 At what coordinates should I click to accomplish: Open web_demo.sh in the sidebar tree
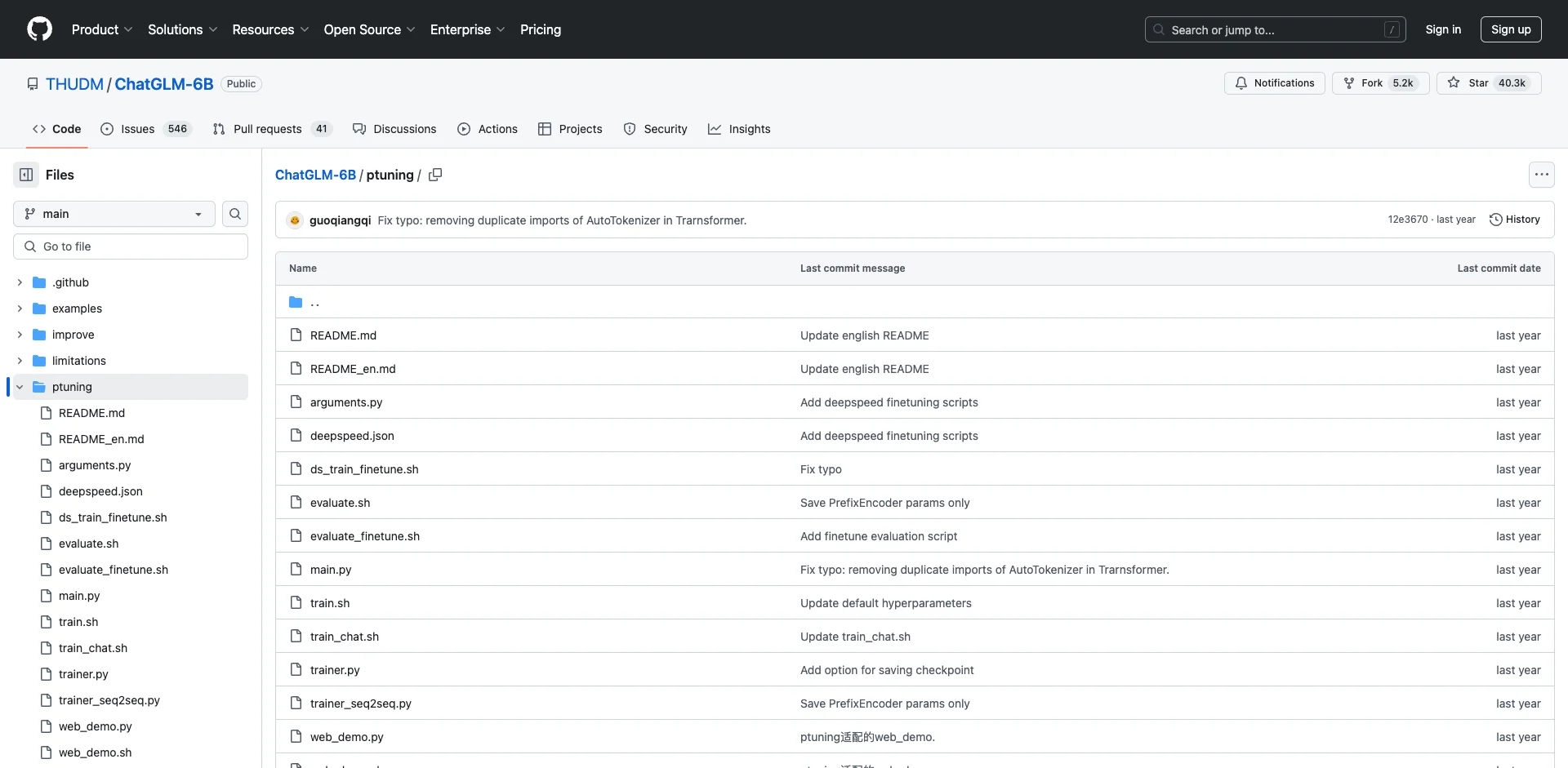point(95,752)
